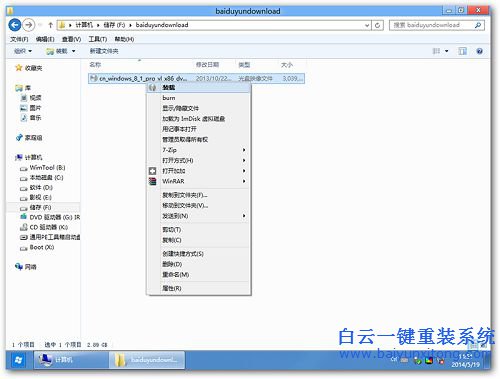Choose 显示/隐藏文件 in context menu
The height and width of the screenshot is (379, 500).
[x=199, y=108]
